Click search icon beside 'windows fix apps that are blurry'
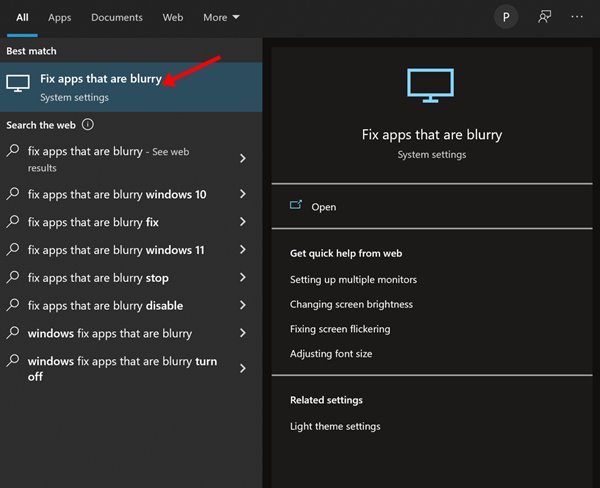Image resolution: width=600 pixels, height=488 pixels. click(x=13, y=333)
